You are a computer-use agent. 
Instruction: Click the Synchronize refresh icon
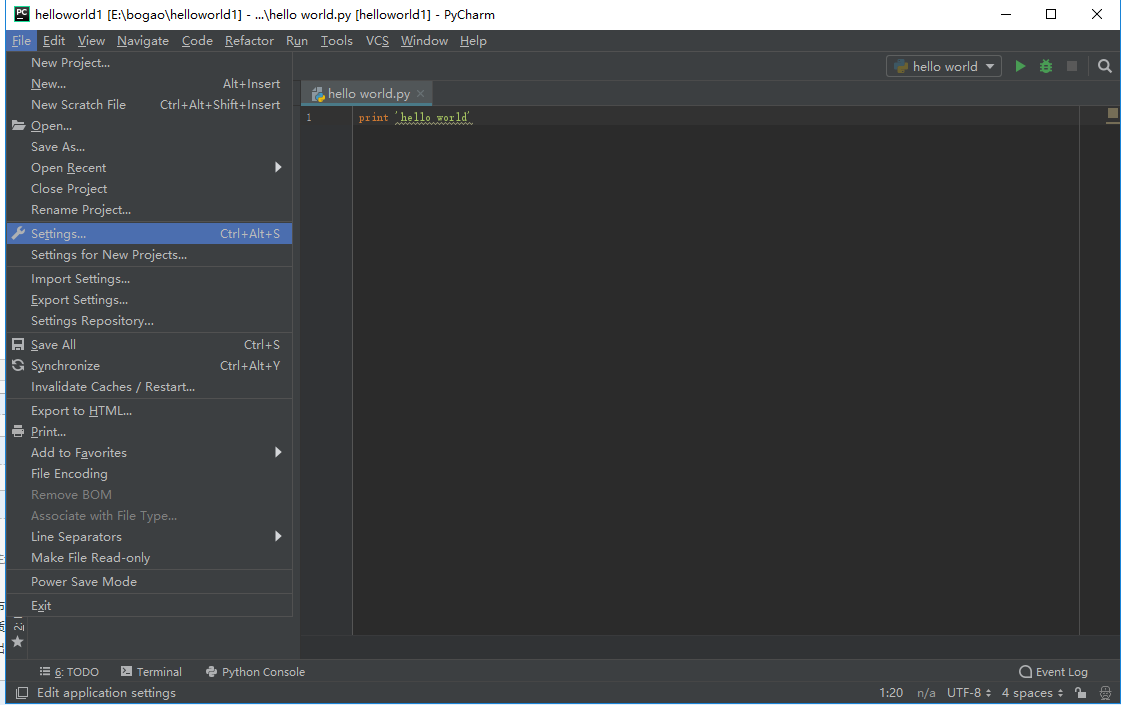[x=19, y=365]
